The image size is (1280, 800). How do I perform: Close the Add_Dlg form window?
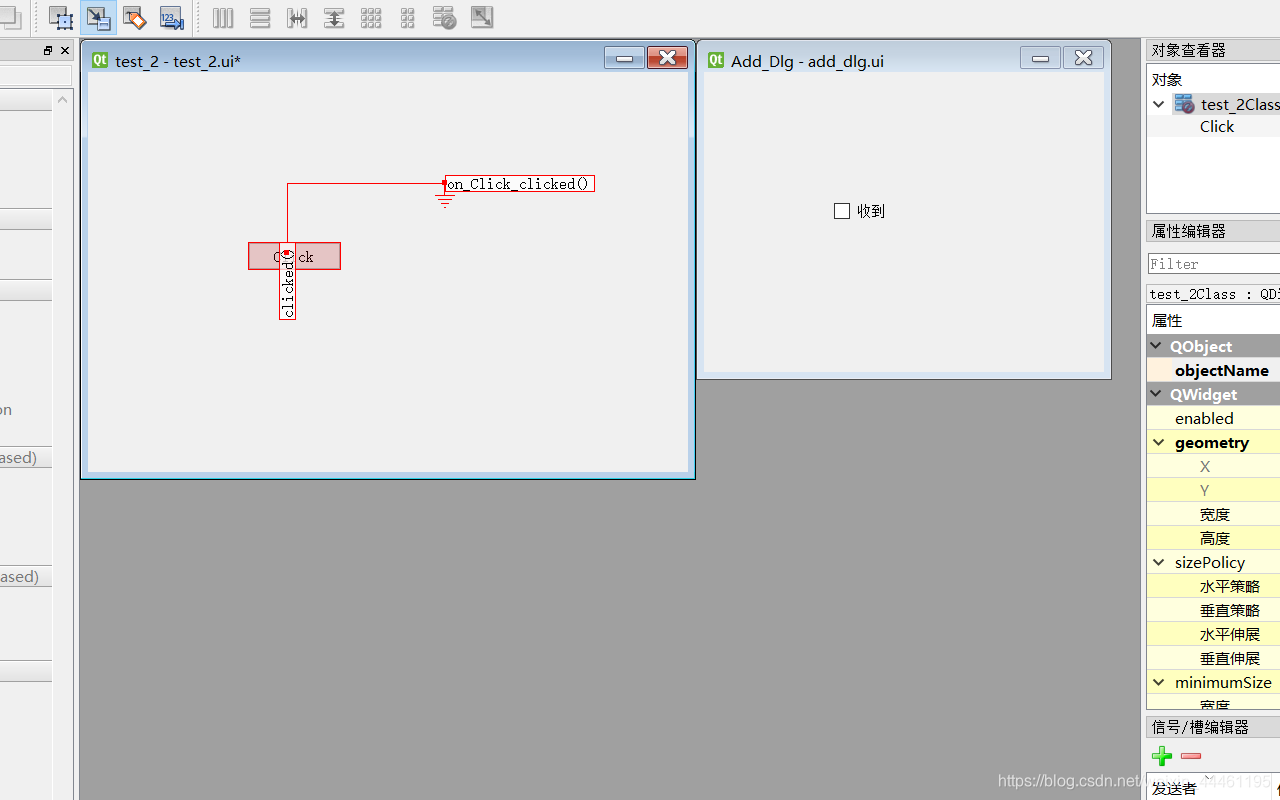point(1083,58)
